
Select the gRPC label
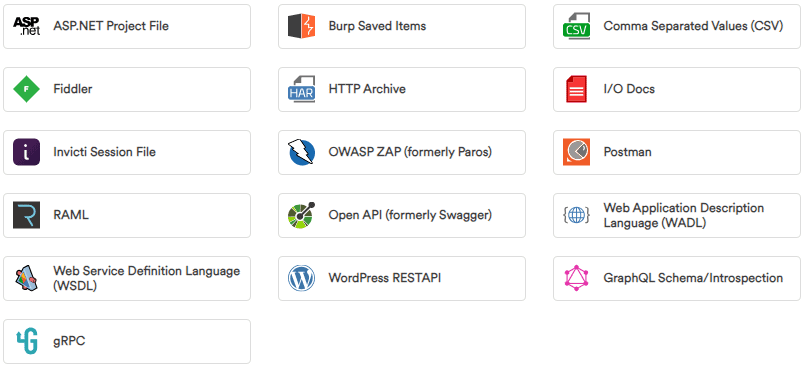point(69,341)
